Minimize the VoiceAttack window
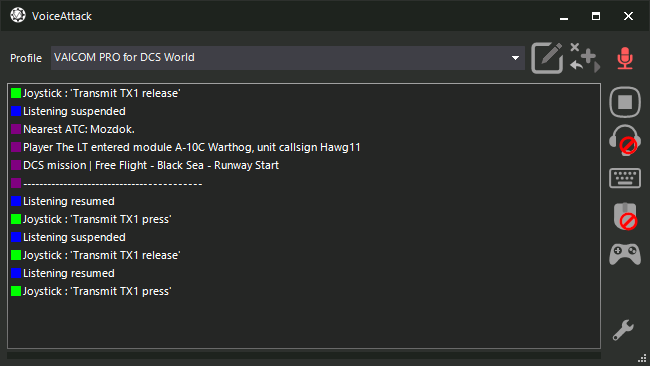This screenshot has width=650, height=366. [x=564, y=16]
